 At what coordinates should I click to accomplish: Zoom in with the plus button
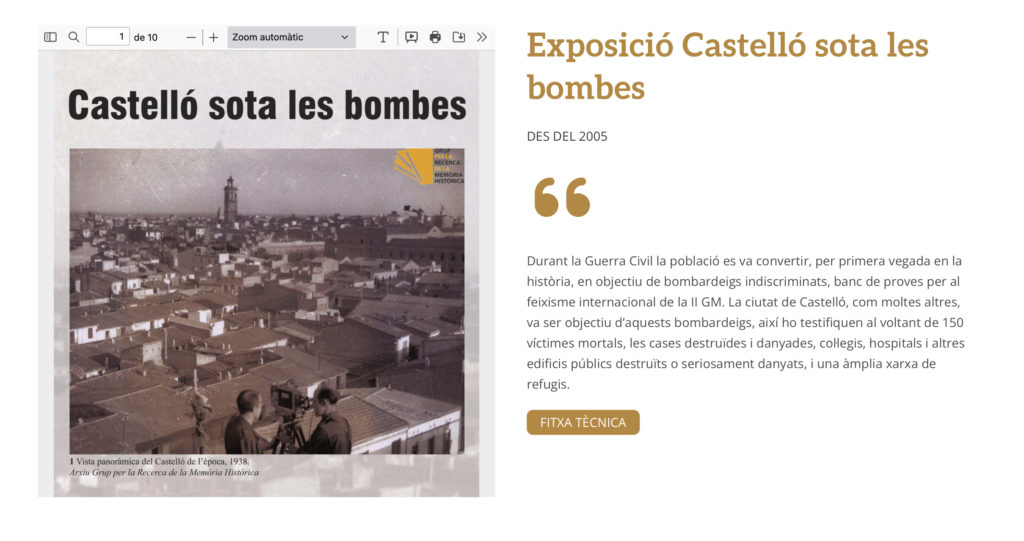tap(213, 37)
